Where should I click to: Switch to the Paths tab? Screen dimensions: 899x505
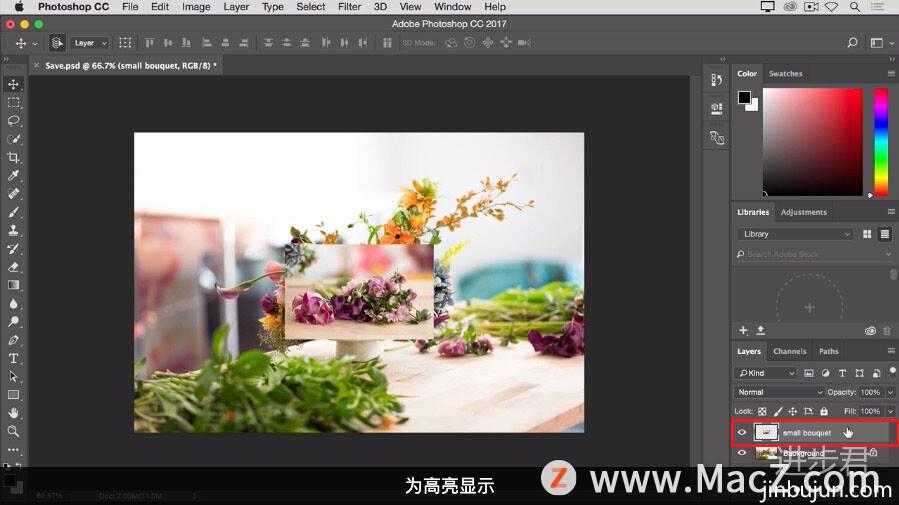[x=828, y=351]
